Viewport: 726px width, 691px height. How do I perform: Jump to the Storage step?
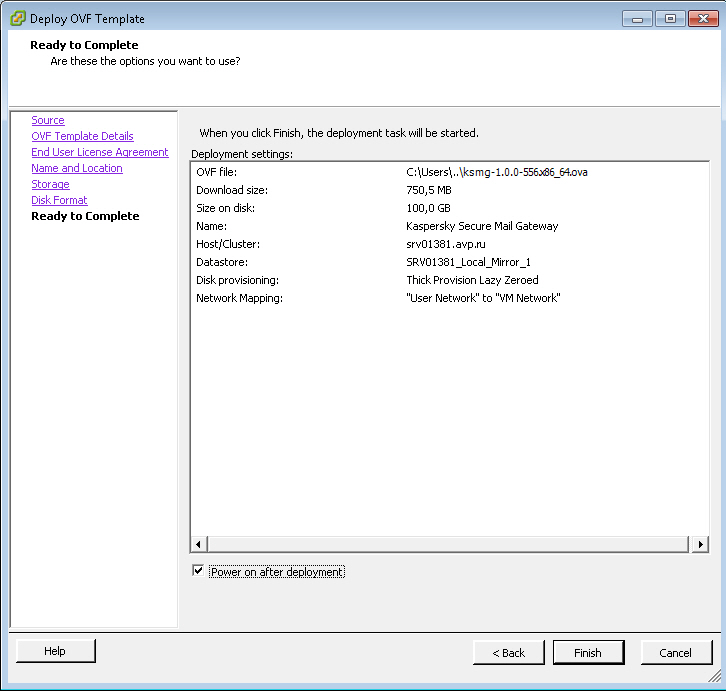coord(50,184)
